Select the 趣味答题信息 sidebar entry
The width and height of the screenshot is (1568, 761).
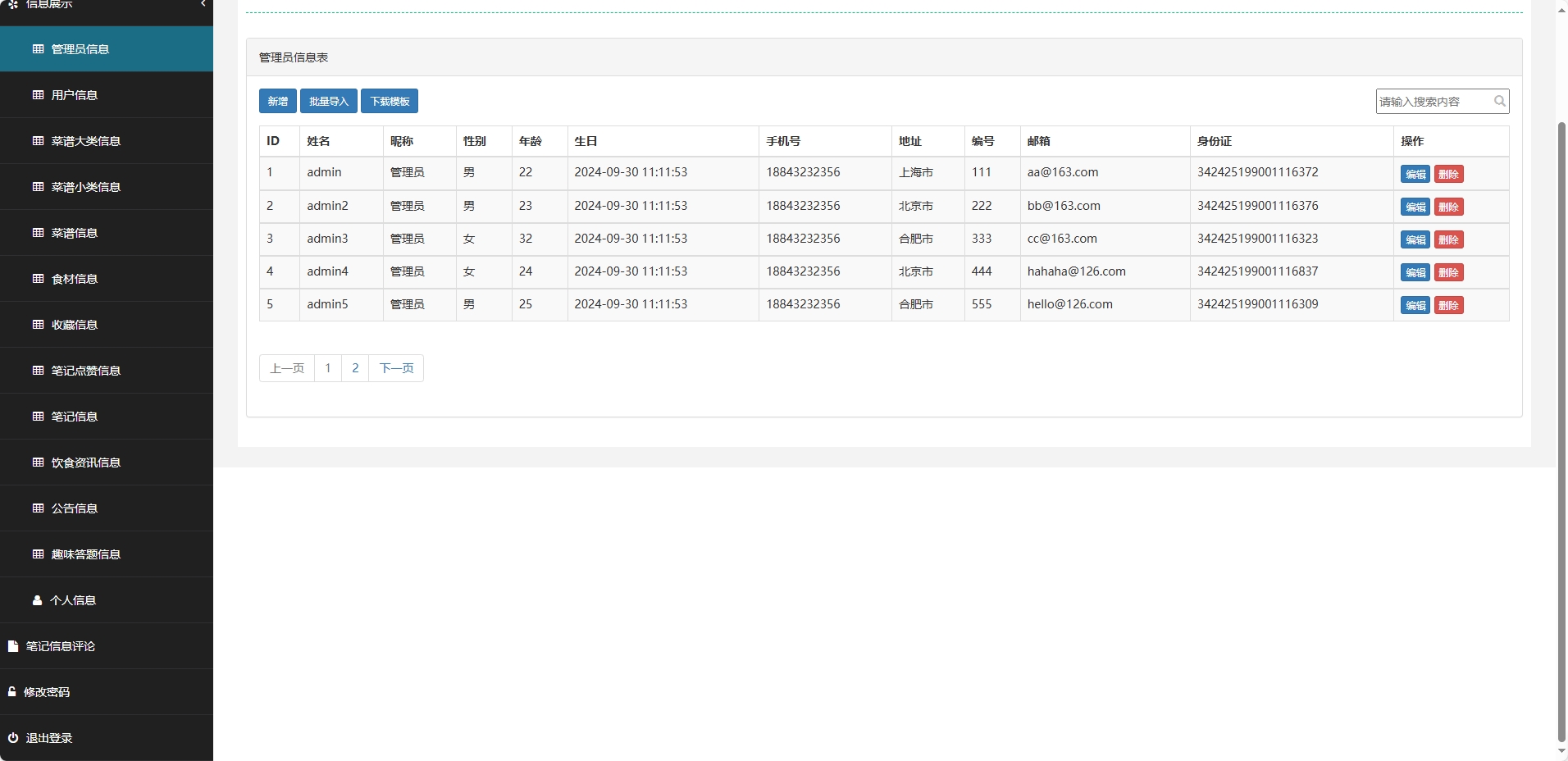coord(85,554)
